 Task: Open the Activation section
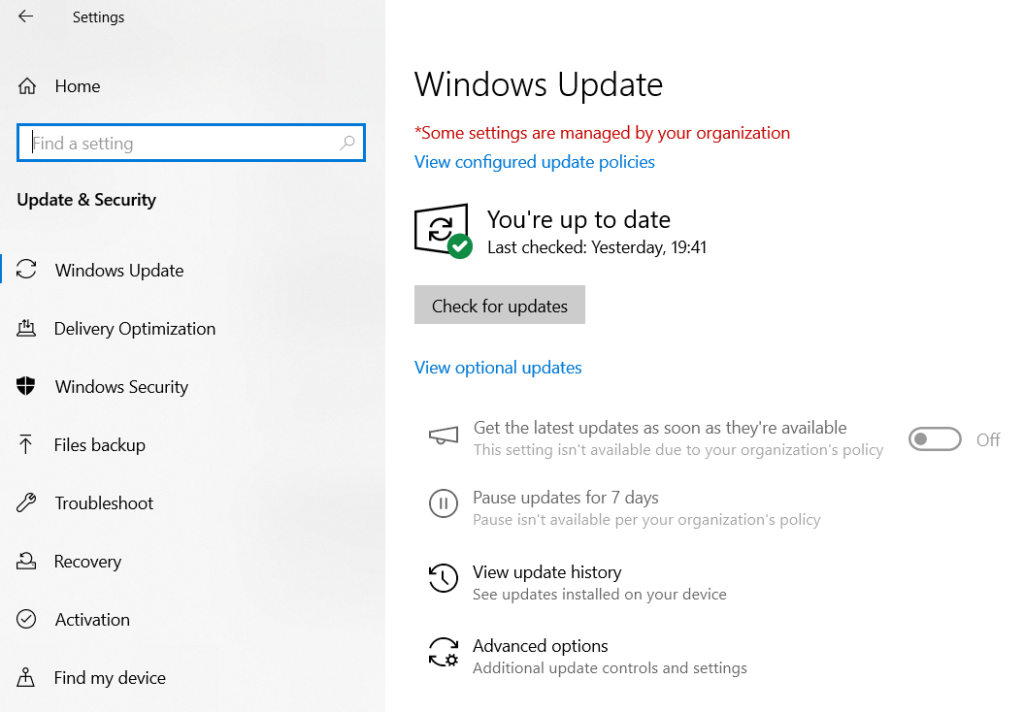pyautogui.click(x=92, y=619)
